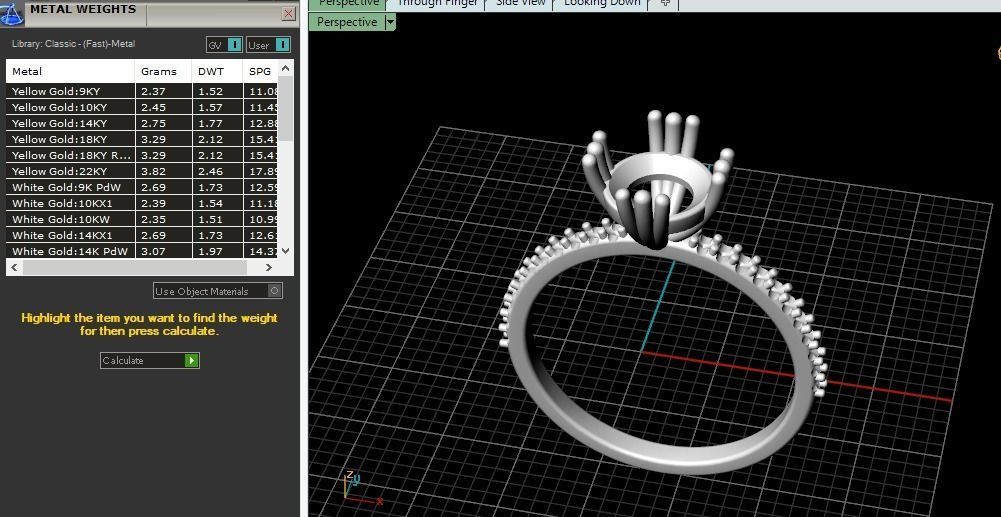Click the 1.52 DWT cell
Viewport: 1001px width, 517px height.
pos(218,91)
